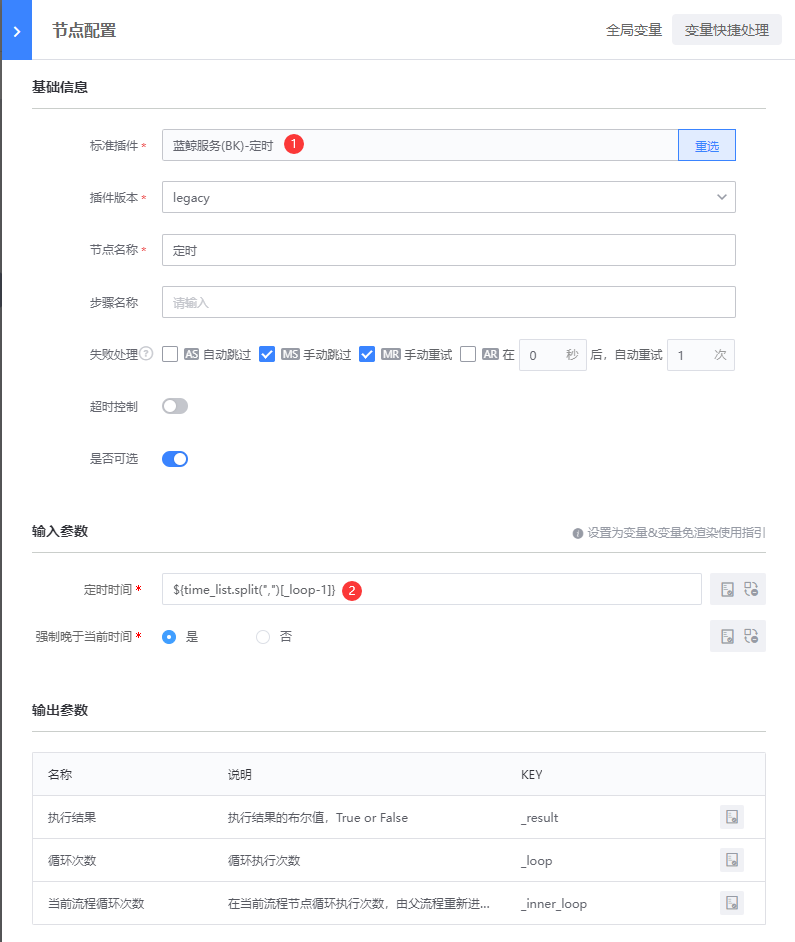Screen dimensions: 795x942
Task: Click variable icon in _loop row
Action: tap(732, 860)
